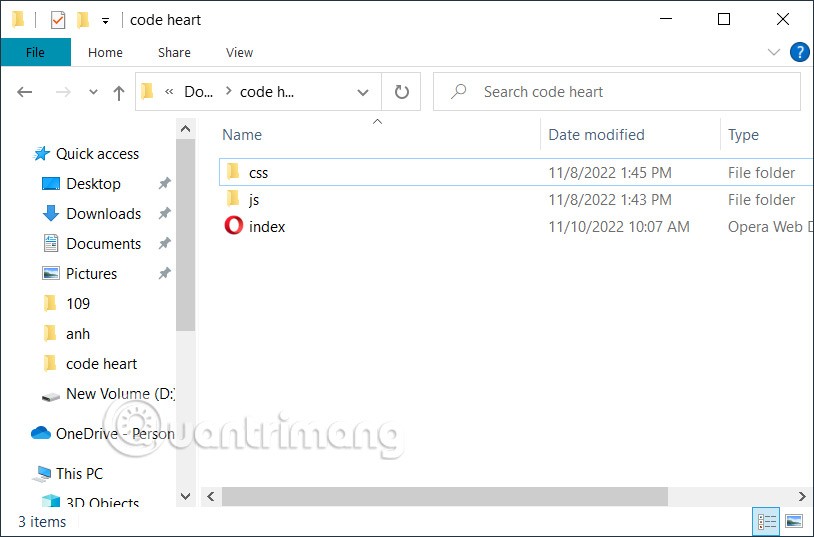Click the Properties checkmark icon in title bar
The image size is (814, 537).
coord(58,20)
